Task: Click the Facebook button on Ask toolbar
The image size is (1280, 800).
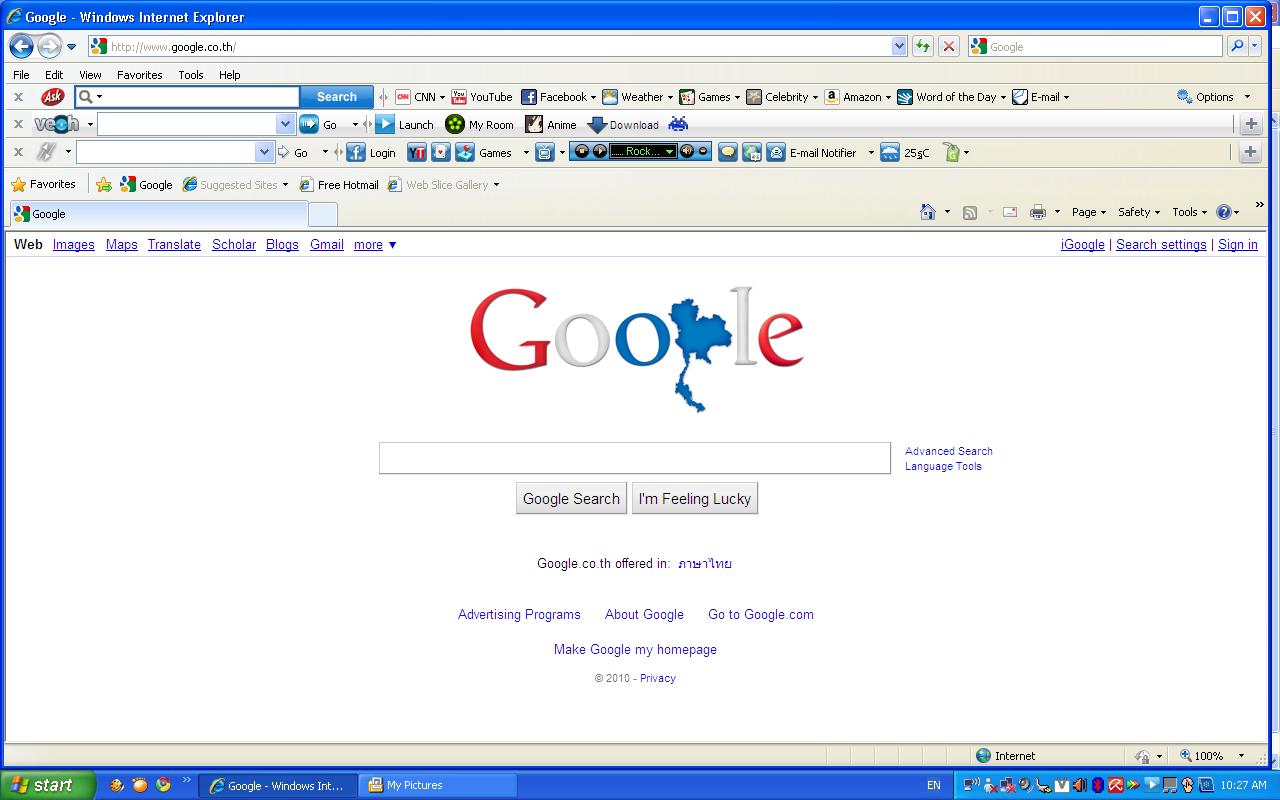Action: tap(558, 97)
